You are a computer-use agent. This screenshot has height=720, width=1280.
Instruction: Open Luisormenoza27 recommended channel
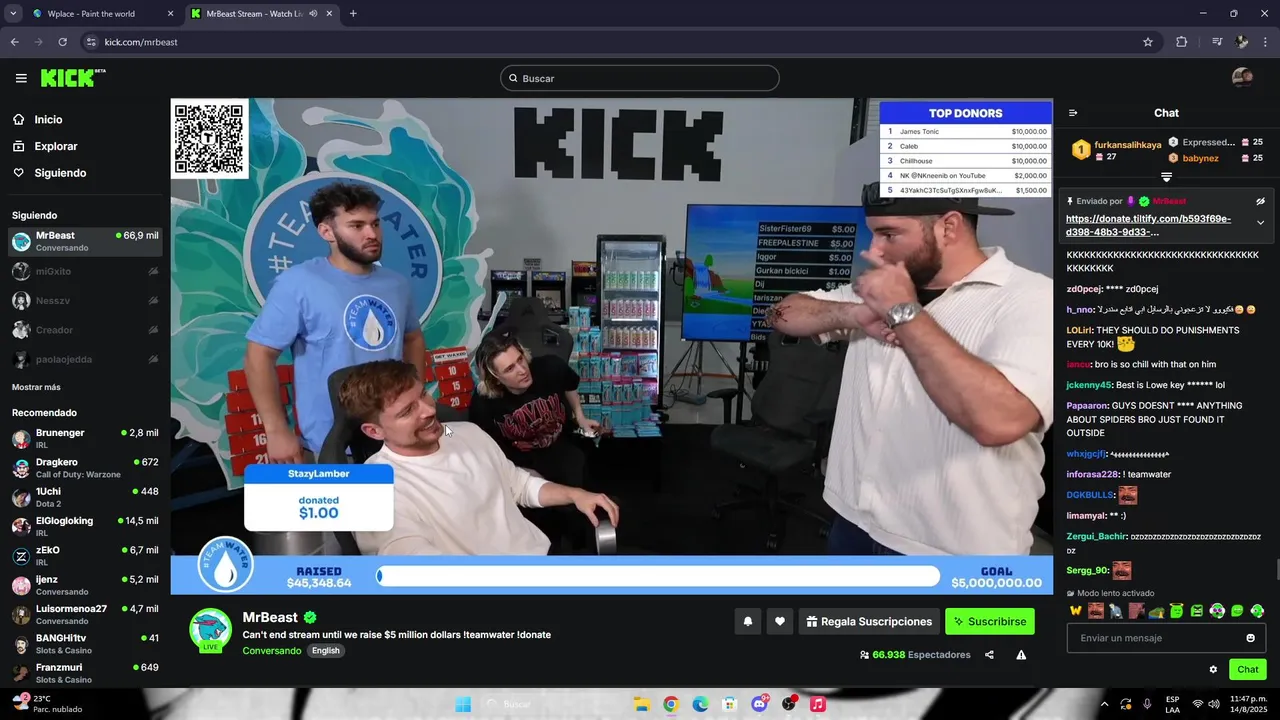[x=85, y=614]
